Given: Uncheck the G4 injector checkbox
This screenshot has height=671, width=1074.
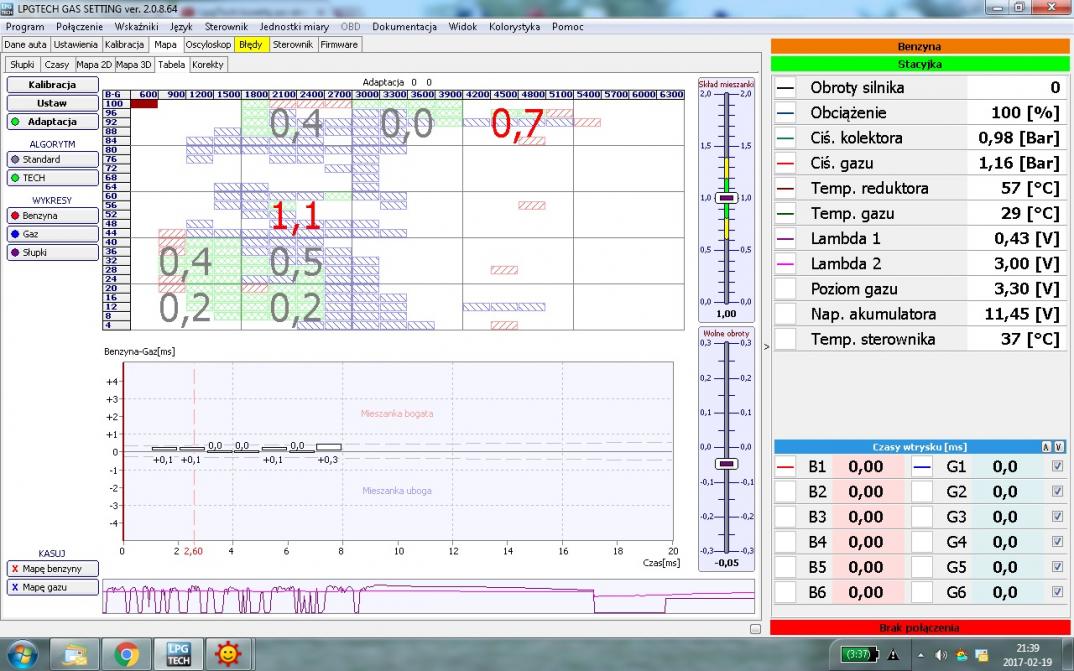Looking at the screenshot, I should point(1058,542).
